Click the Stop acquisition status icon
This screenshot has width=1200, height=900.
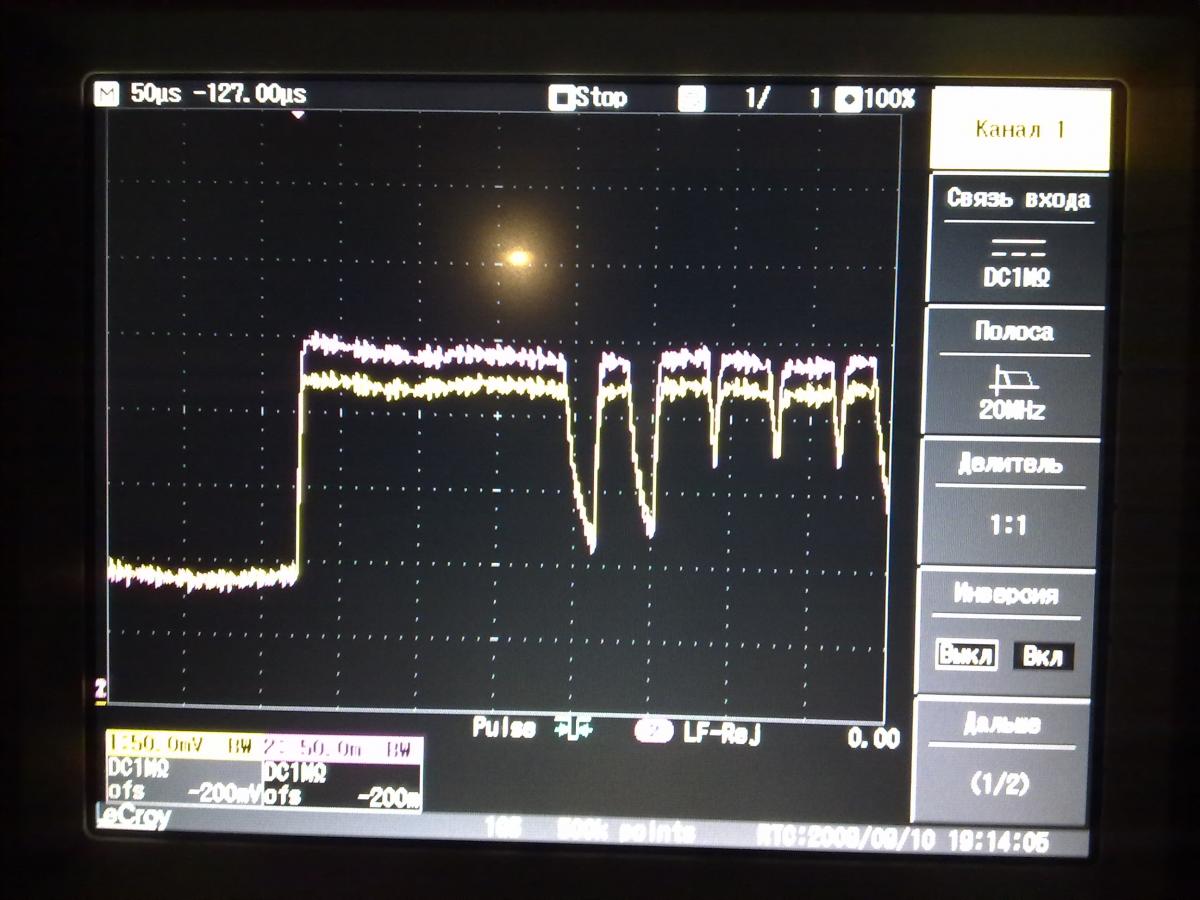562,98
